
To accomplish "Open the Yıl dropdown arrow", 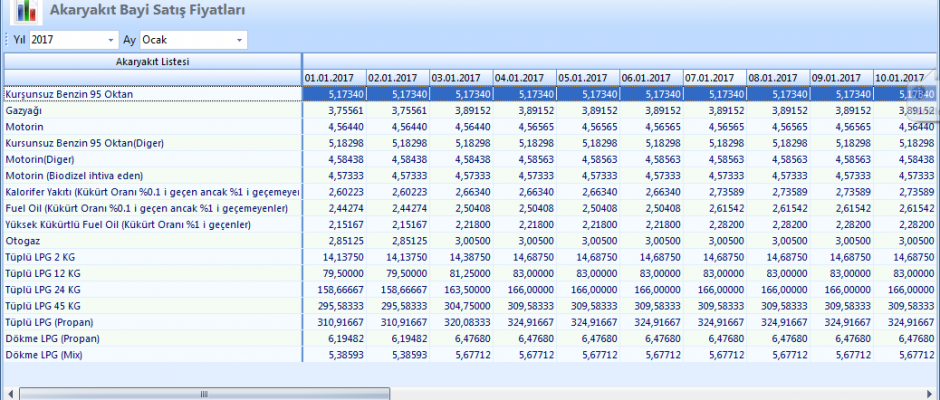I will tap(110, 40).
